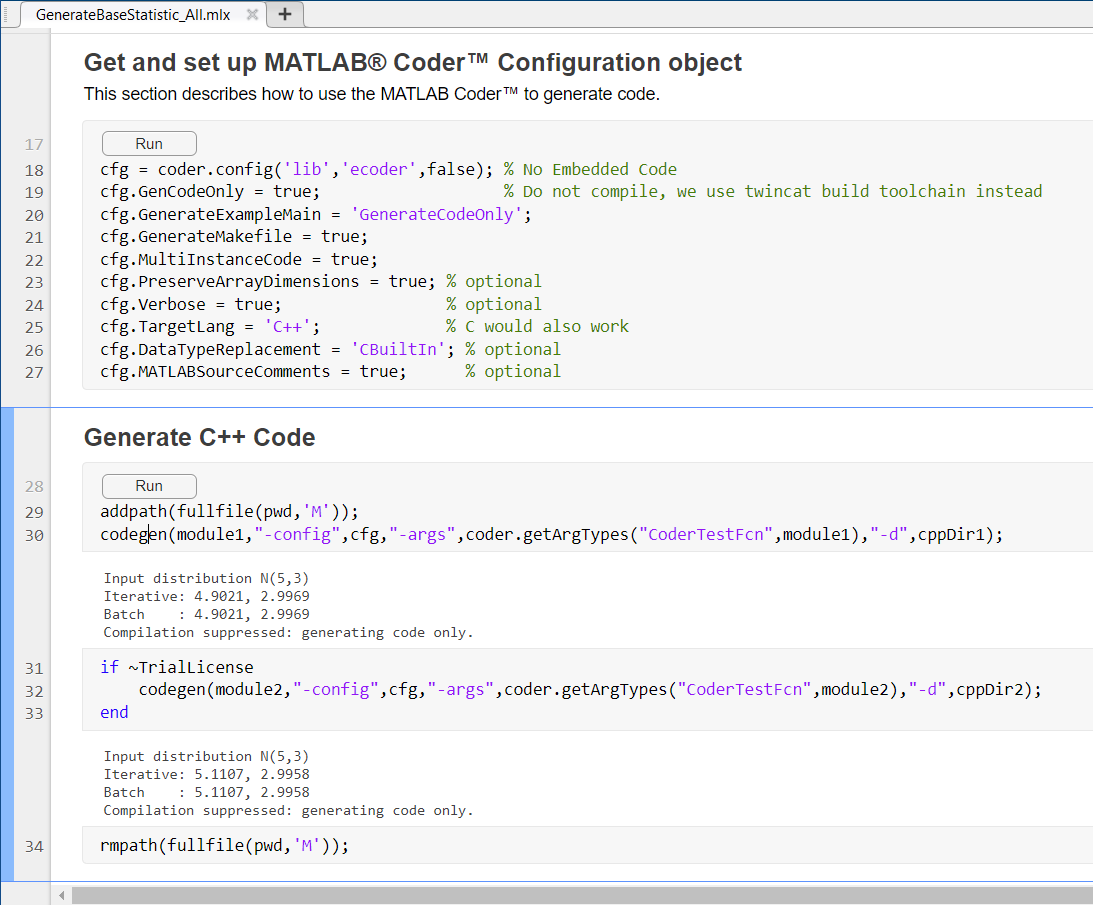Image resolution: width=1093 pixels, height=905 pixels.
Task: Run the Generate C++ Code block
Action: (x=149, y=486)
